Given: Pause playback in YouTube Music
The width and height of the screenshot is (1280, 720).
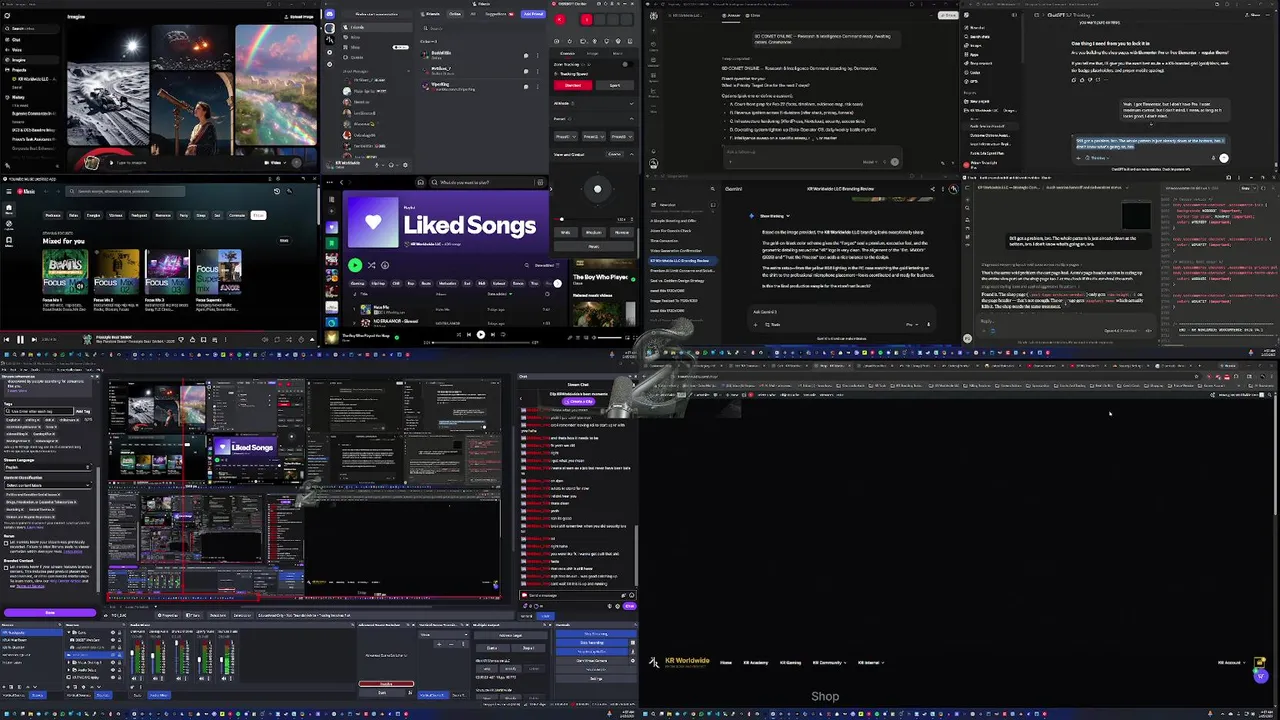Looking at the screenshot, I should (x=20, y=339).
